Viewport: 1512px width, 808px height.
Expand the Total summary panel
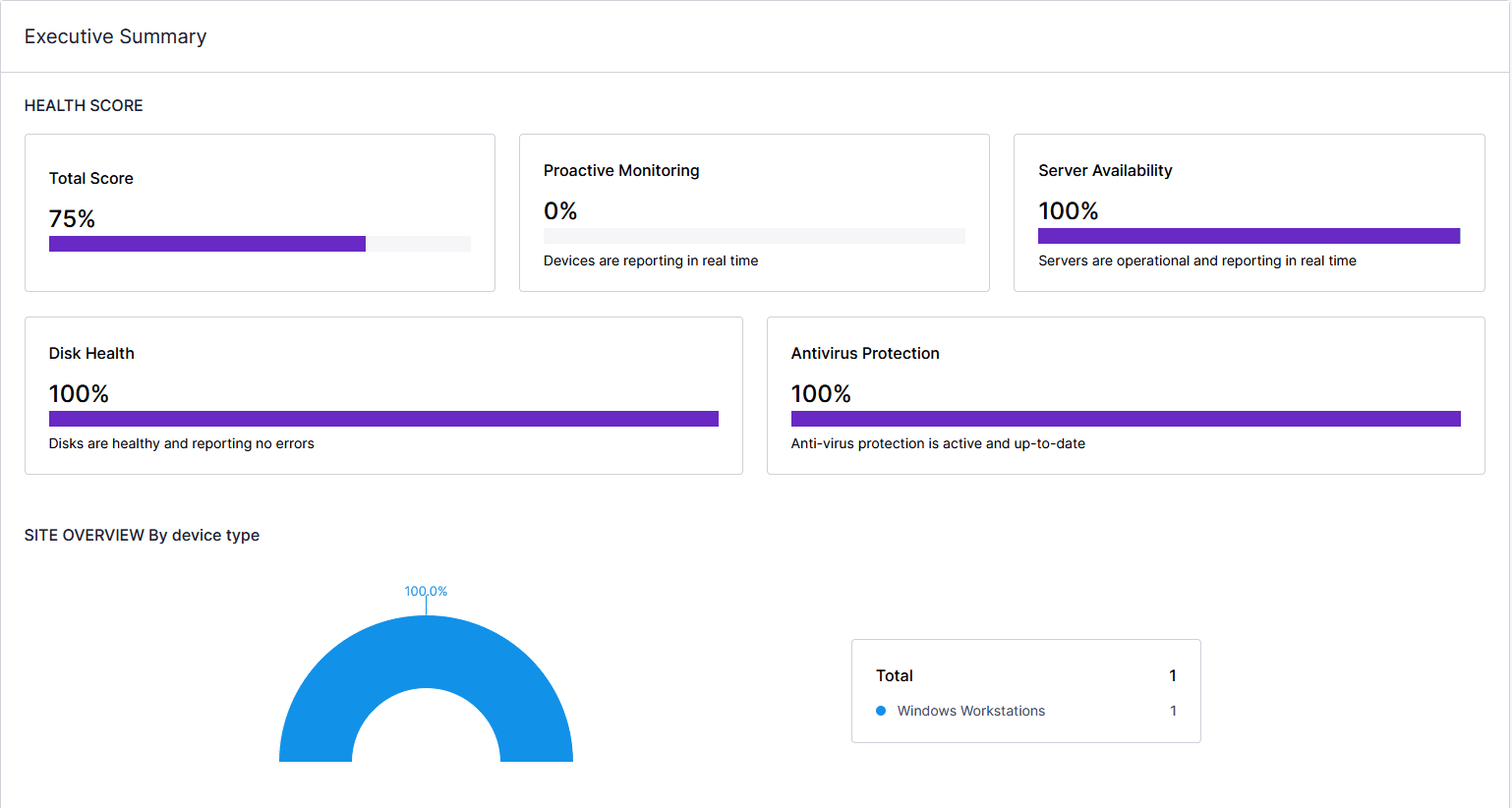coord(1025,690)
